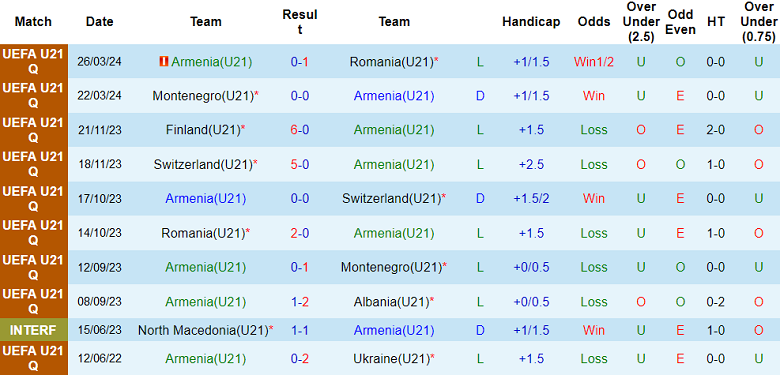Open the 0-0 result on 22/03/24
Screen dimensions: 780x375
[x=299, y=96]
